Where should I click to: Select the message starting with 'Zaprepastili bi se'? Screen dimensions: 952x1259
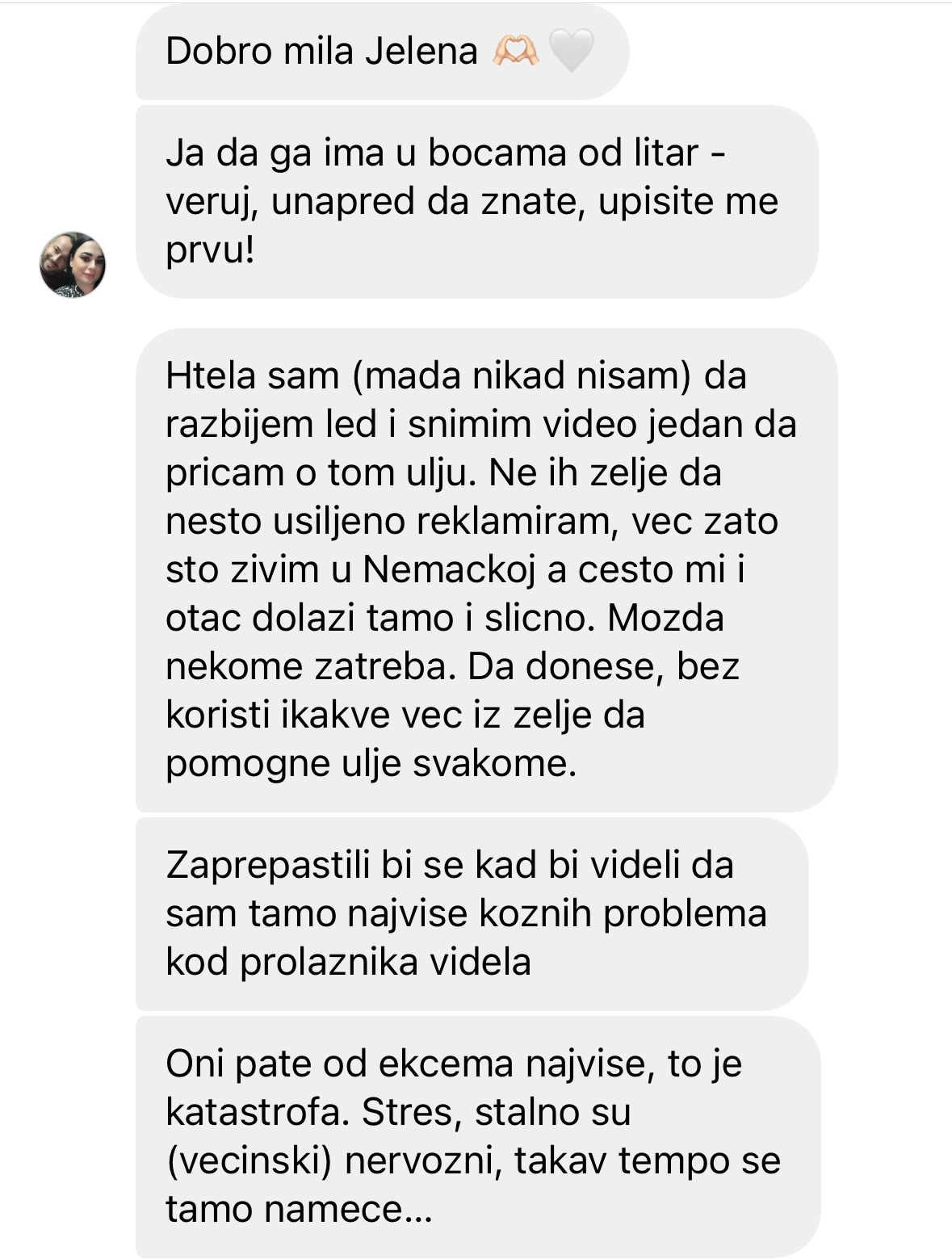[472, 913]
